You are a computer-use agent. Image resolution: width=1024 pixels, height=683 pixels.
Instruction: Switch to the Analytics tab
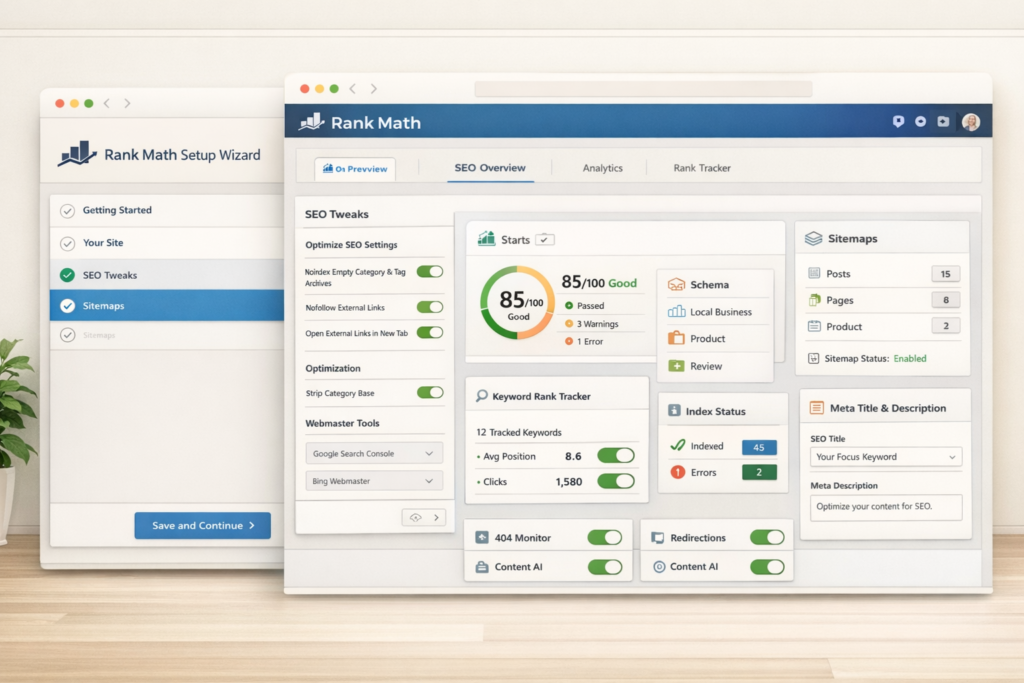(x=604, y=168)
